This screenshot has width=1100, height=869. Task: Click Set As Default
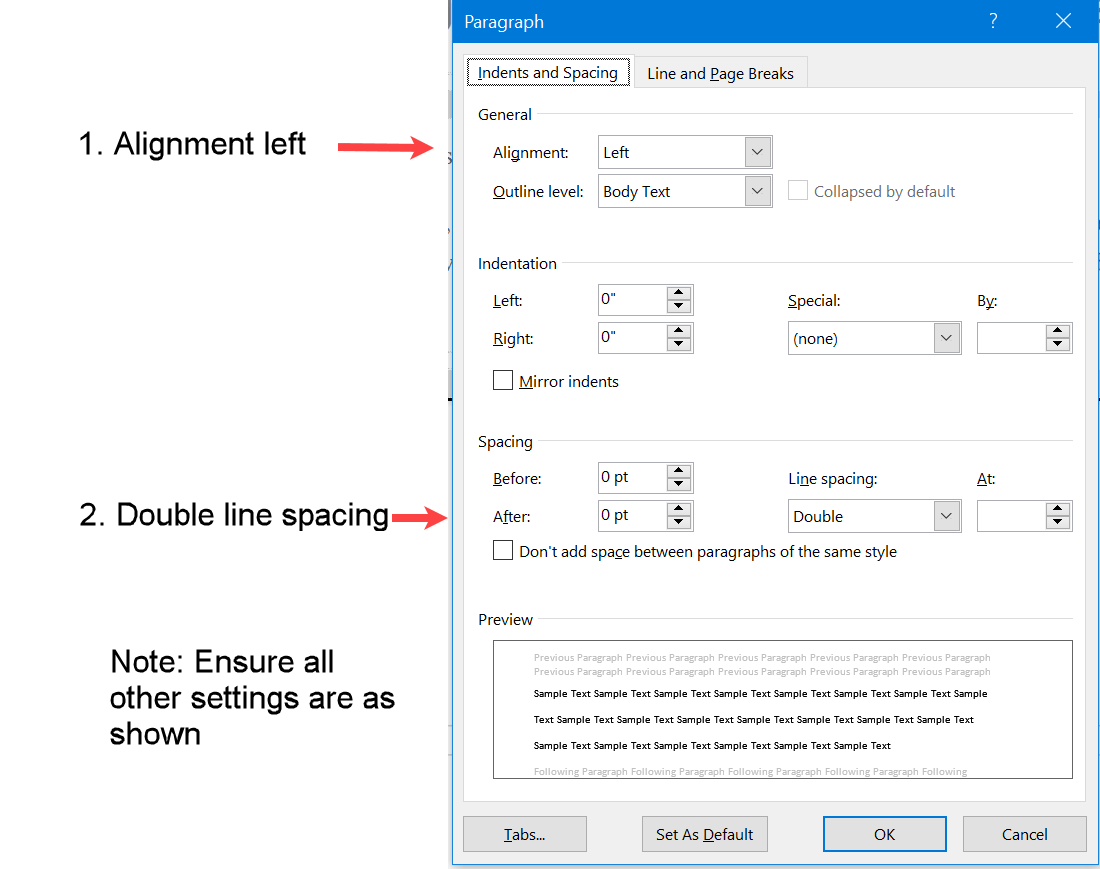click(x=704, y=834)
